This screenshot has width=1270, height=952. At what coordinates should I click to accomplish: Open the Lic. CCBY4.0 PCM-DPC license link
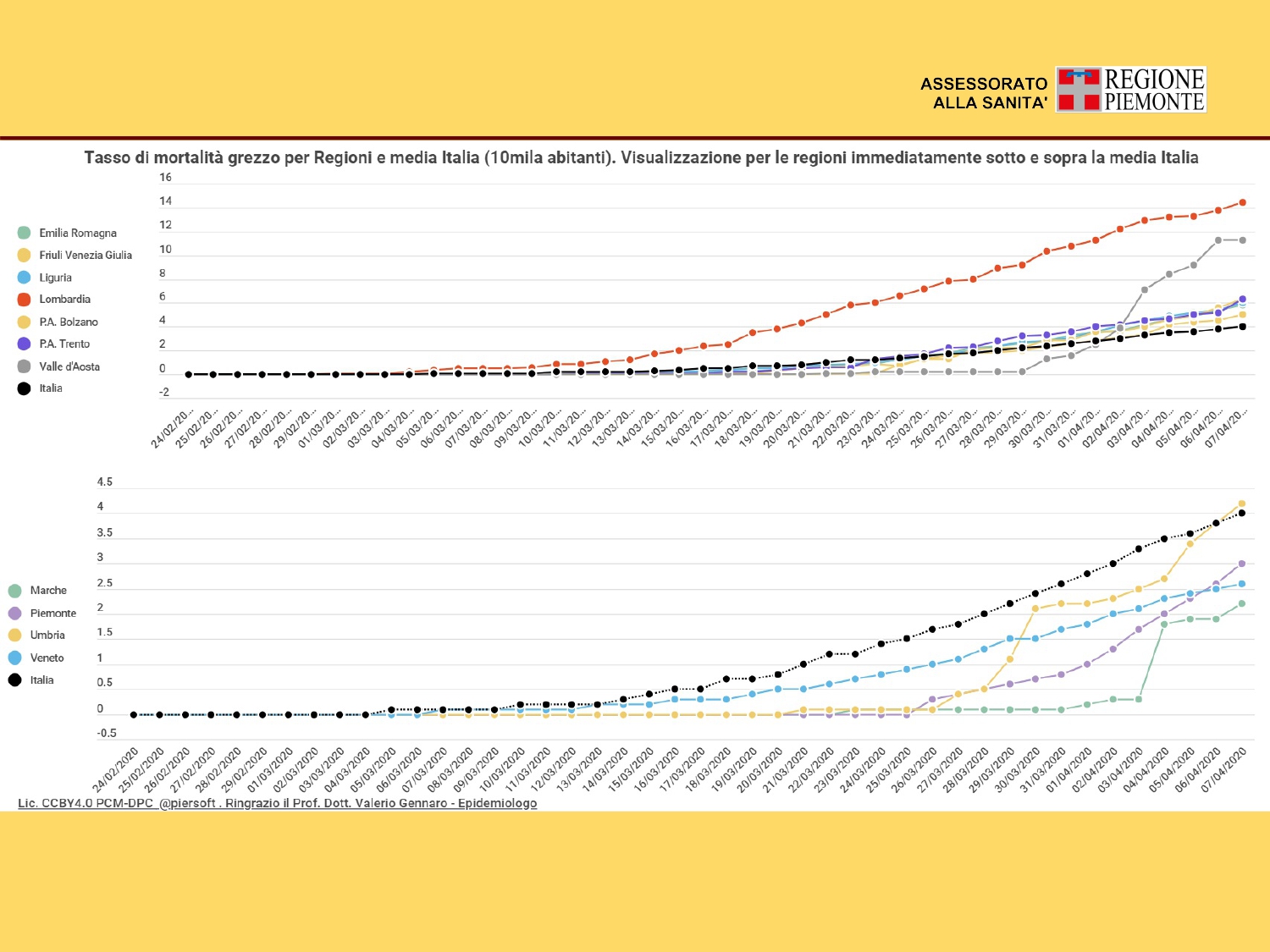point(86,803)
